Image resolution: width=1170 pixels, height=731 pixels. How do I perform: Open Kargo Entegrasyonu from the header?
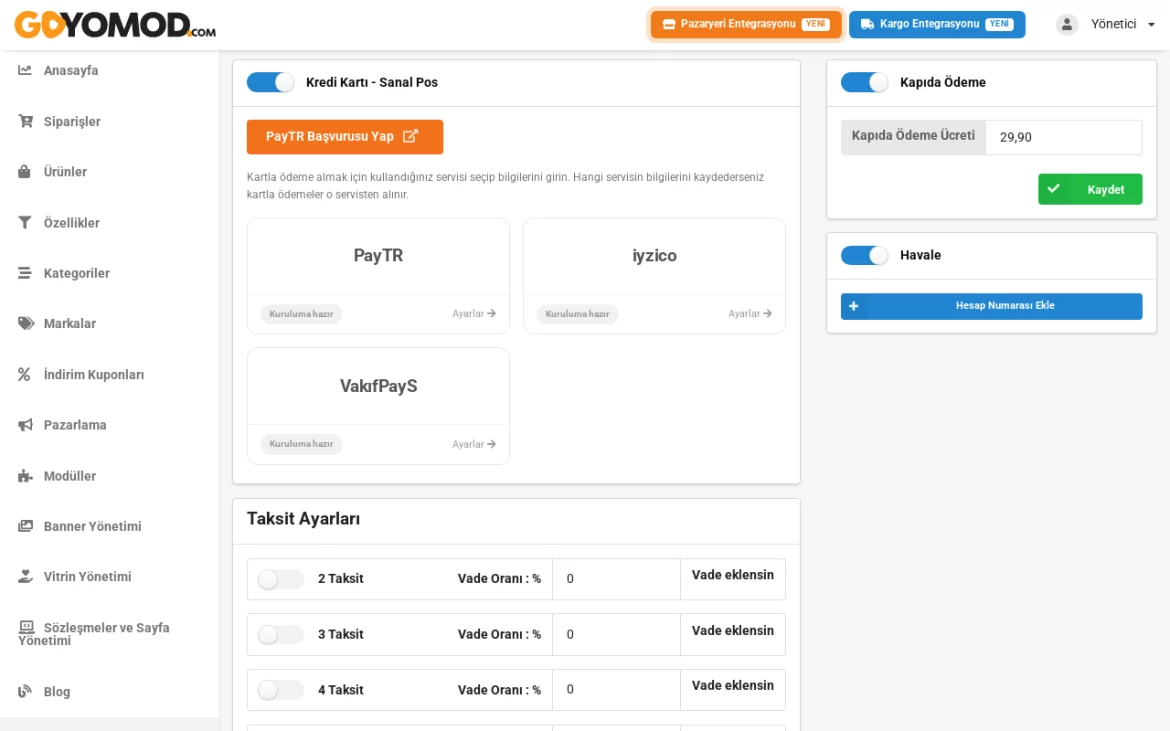937,24
